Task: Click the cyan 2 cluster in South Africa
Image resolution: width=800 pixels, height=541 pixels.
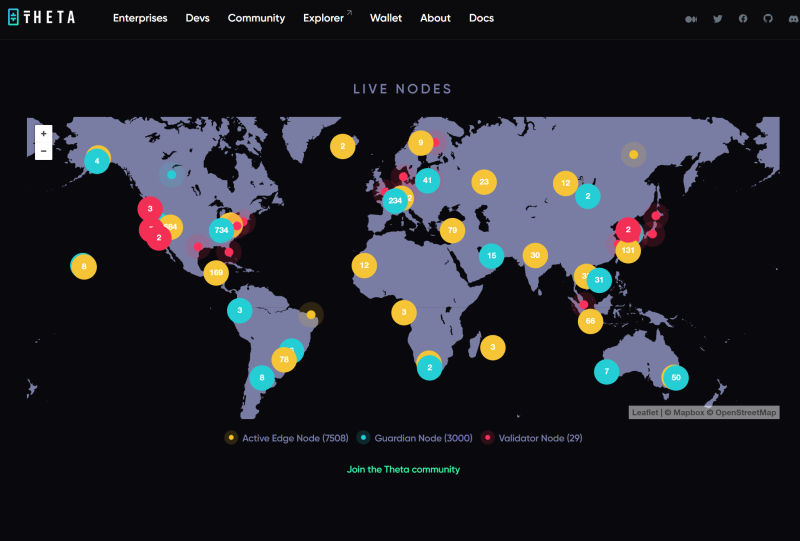Action: [430, 367]
